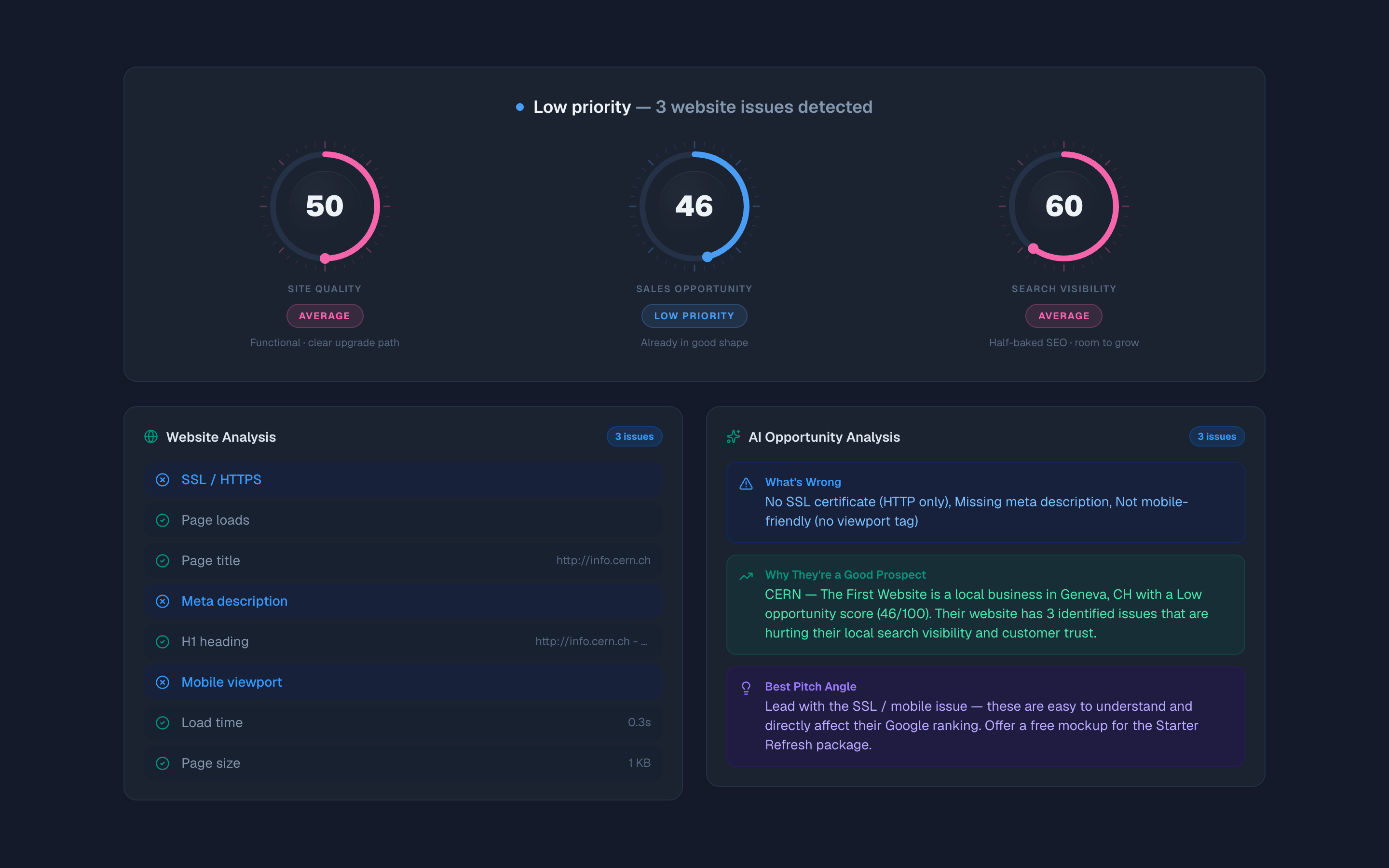This screenshot has height=868, width=1389.
Task: Select the Mobile viewport label
Action: coord(232,682)
